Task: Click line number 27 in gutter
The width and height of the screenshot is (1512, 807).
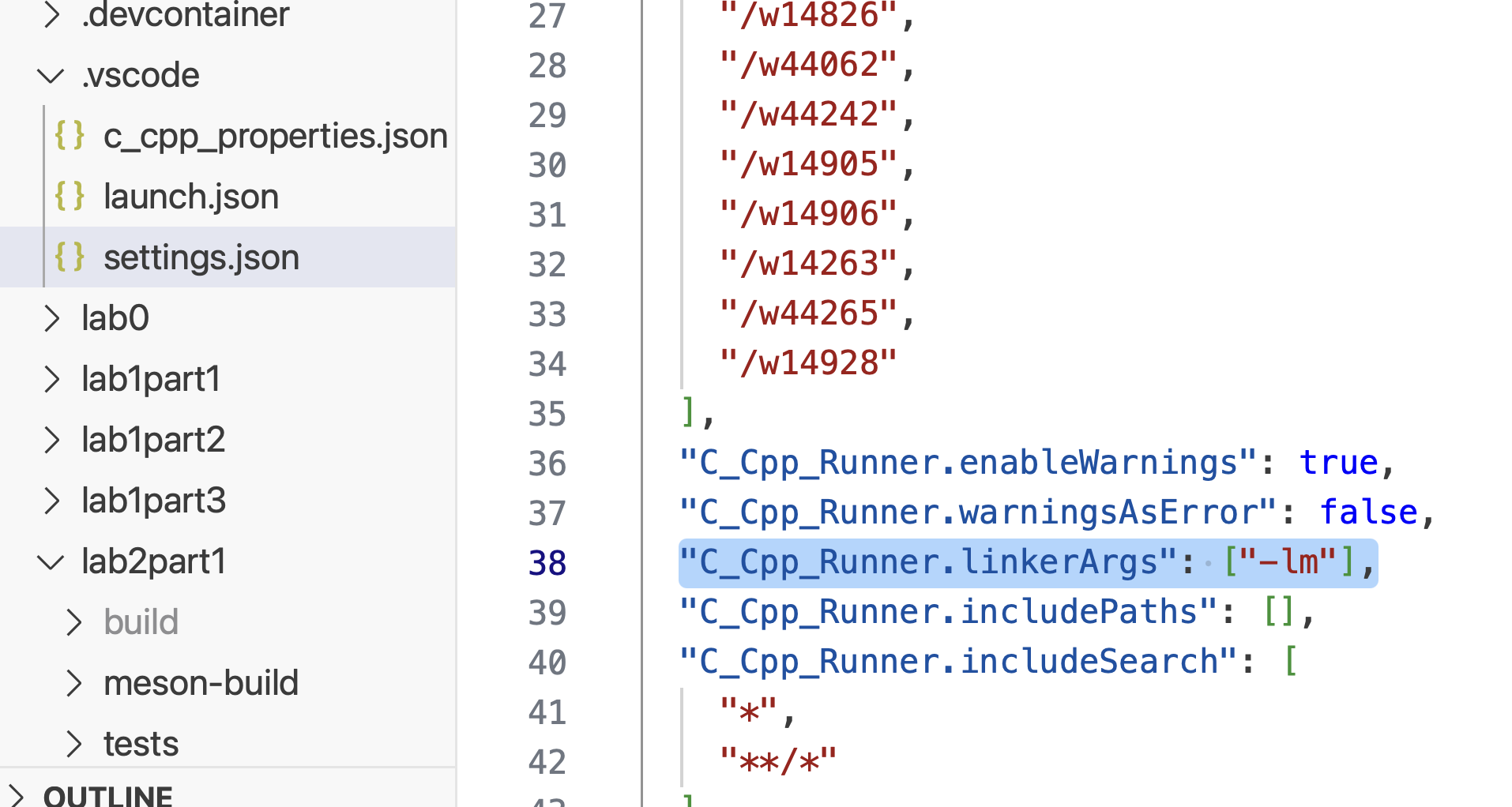Action: 547,16
